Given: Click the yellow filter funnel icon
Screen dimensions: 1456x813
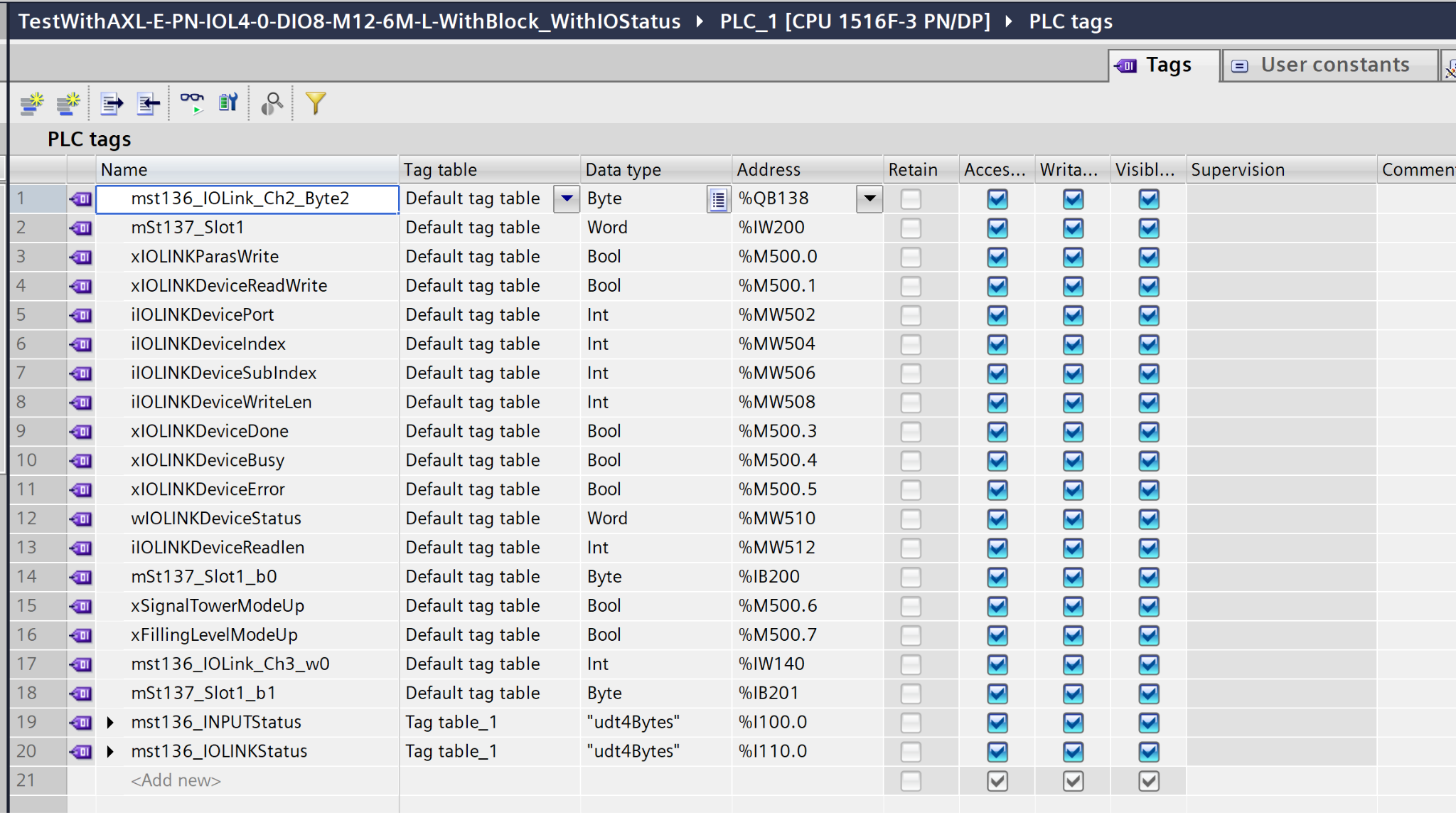Looking at the screenshot, I should [315, 103].
